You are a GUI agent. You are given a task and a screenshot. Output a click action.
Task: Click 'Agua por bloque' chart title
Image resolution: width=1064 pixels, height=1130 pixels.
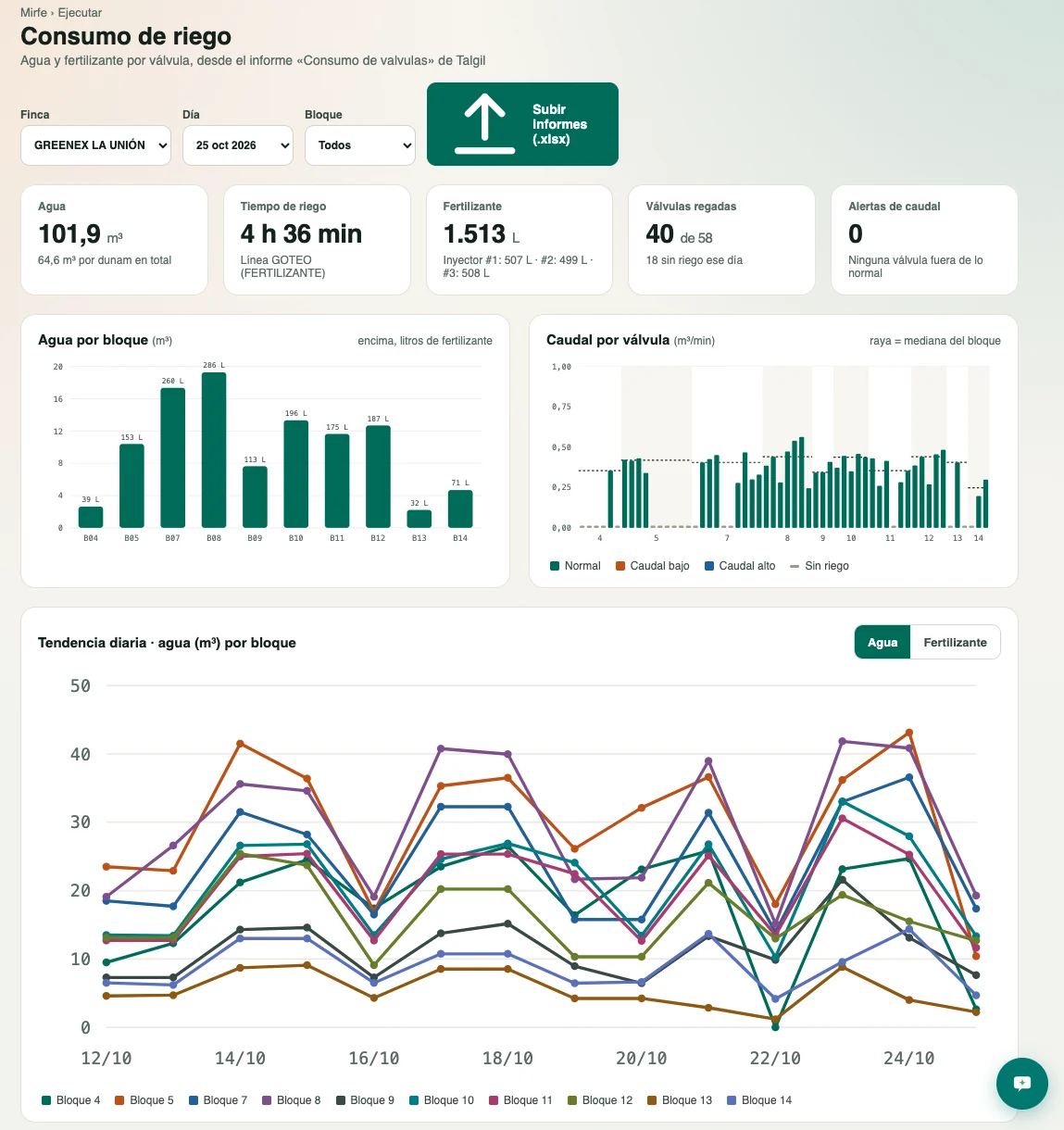[x=105, y=340]
